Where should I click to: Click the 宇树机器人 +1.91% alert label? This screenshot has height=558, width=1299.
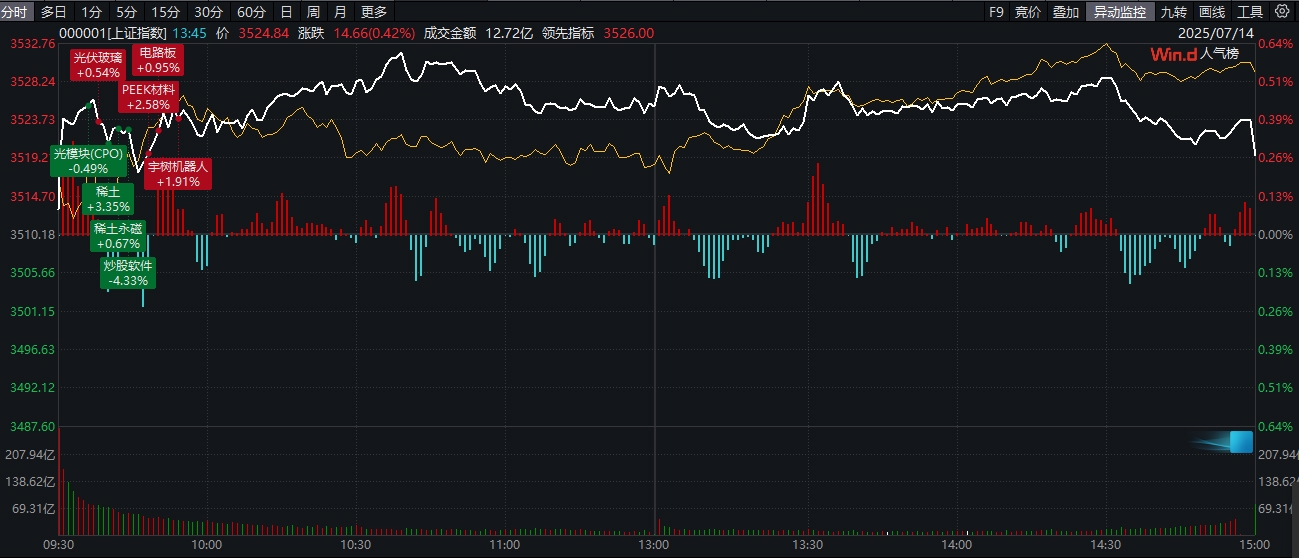(178, 174)
